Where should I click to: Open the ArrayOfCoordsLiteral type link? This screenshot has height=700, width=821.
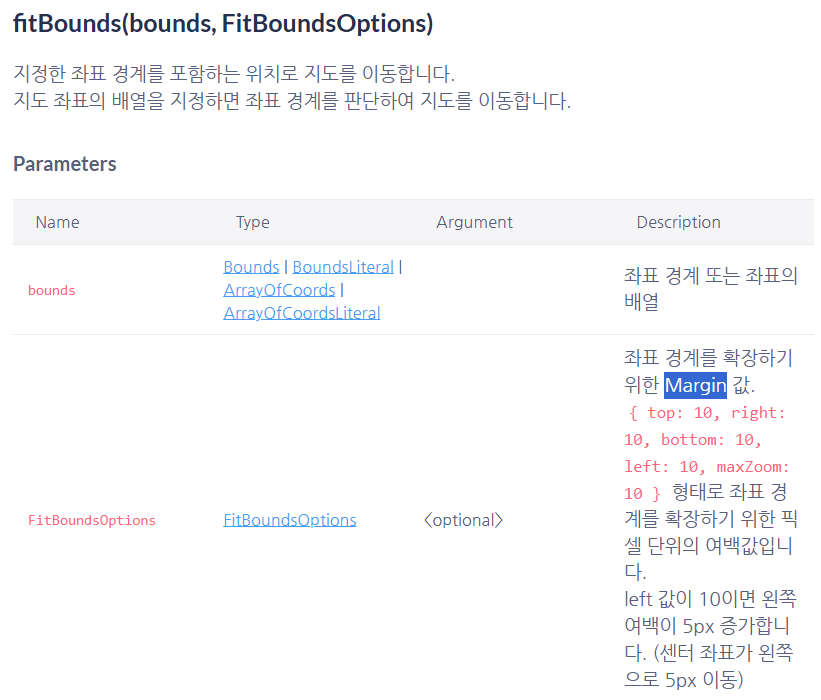tap(302, 314)
